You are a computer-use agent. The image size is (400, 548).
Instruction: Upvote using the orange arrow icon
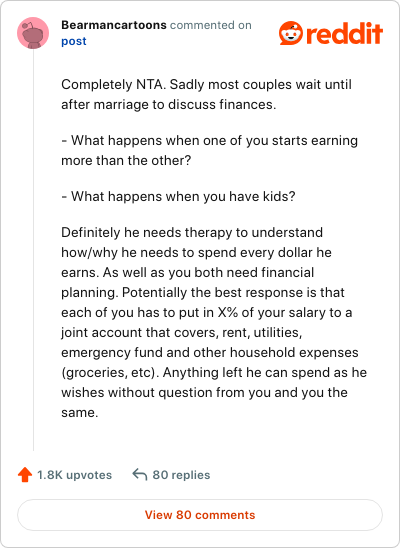(25, 475)
